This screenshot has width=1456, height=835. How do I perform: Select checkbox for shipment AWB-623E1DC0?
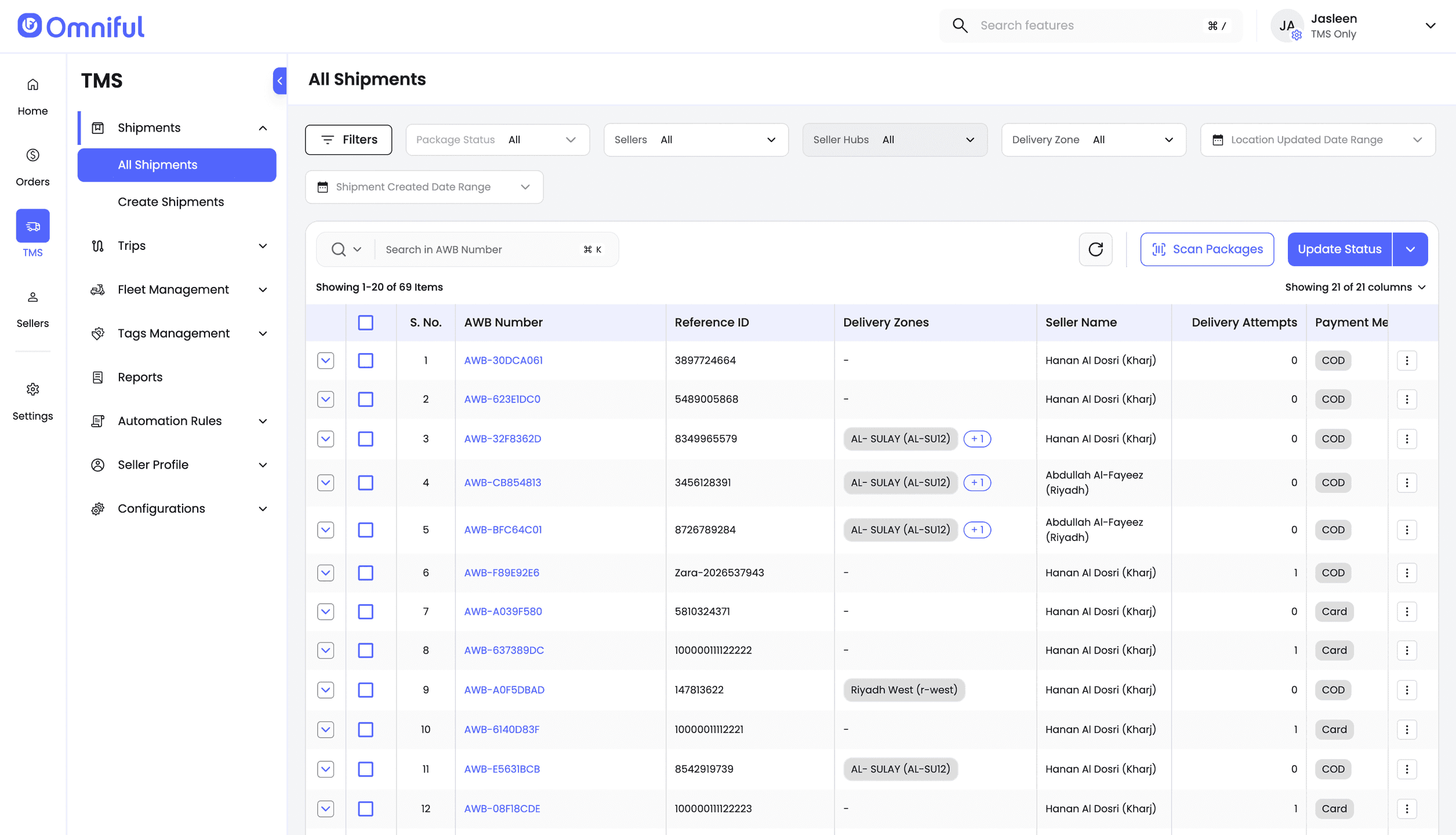(x=365, y=399)
